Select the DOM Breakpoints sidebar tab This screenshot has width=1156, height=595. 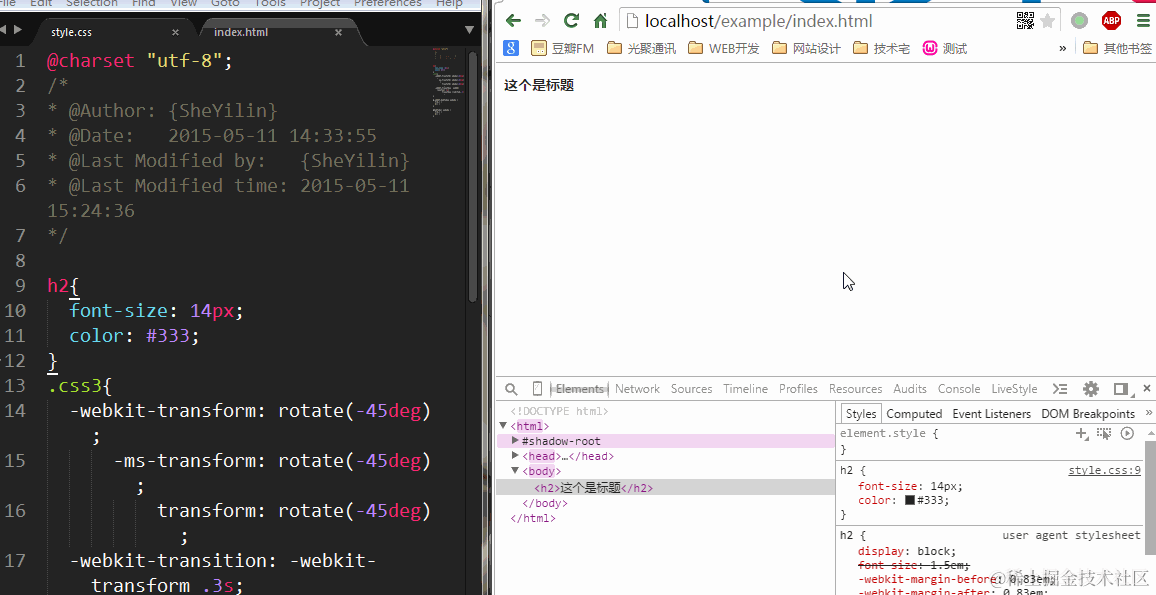[x=1088, y=414]
